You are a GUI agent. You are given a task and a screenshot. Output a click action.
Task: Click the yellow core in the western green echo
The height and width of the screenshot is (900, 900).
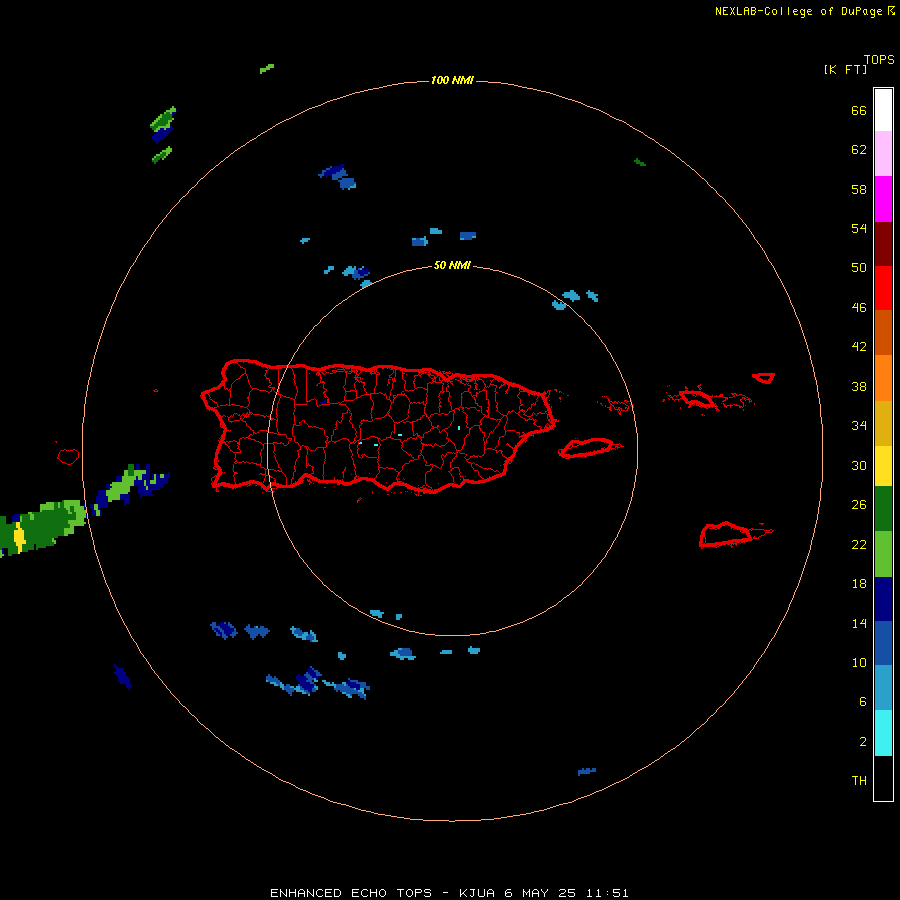pos(20,537)
